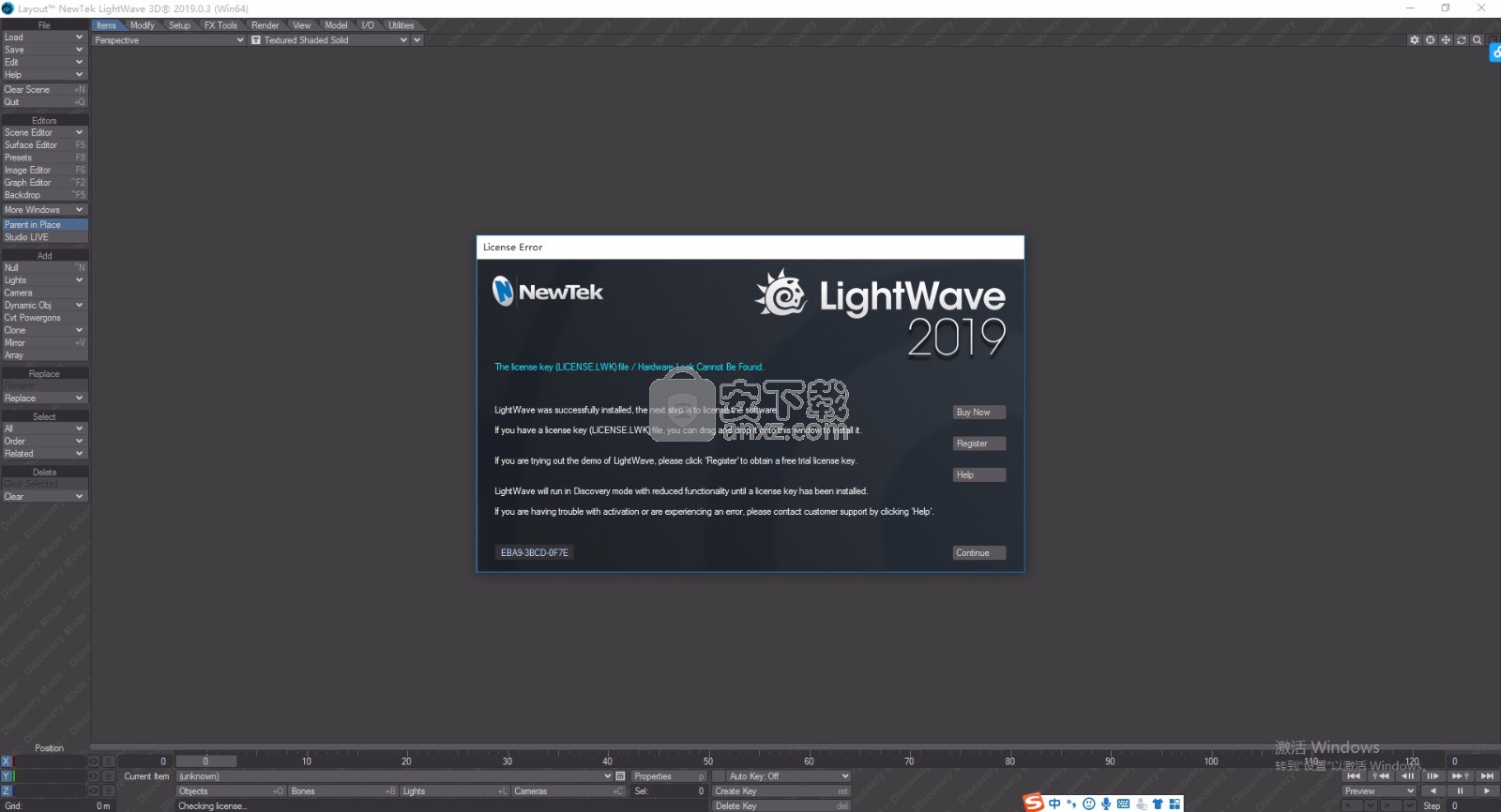Play the scene forward
Viewport: 1501px width, 812px height.
[1487, 791]
